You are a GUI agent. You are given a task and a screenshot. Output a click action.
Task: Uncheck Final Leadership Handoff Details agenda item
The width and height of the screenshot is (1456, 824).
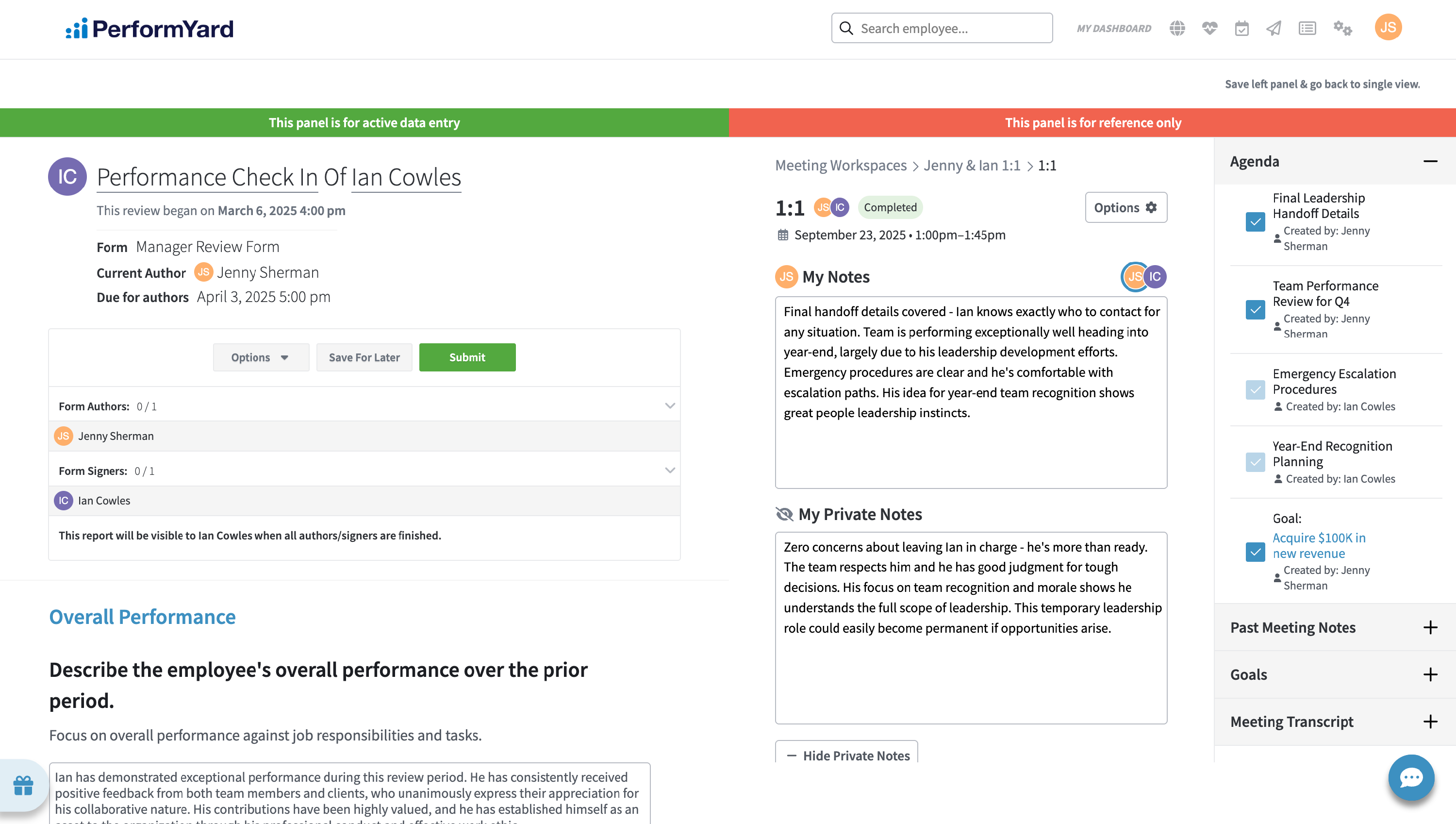1255,222
